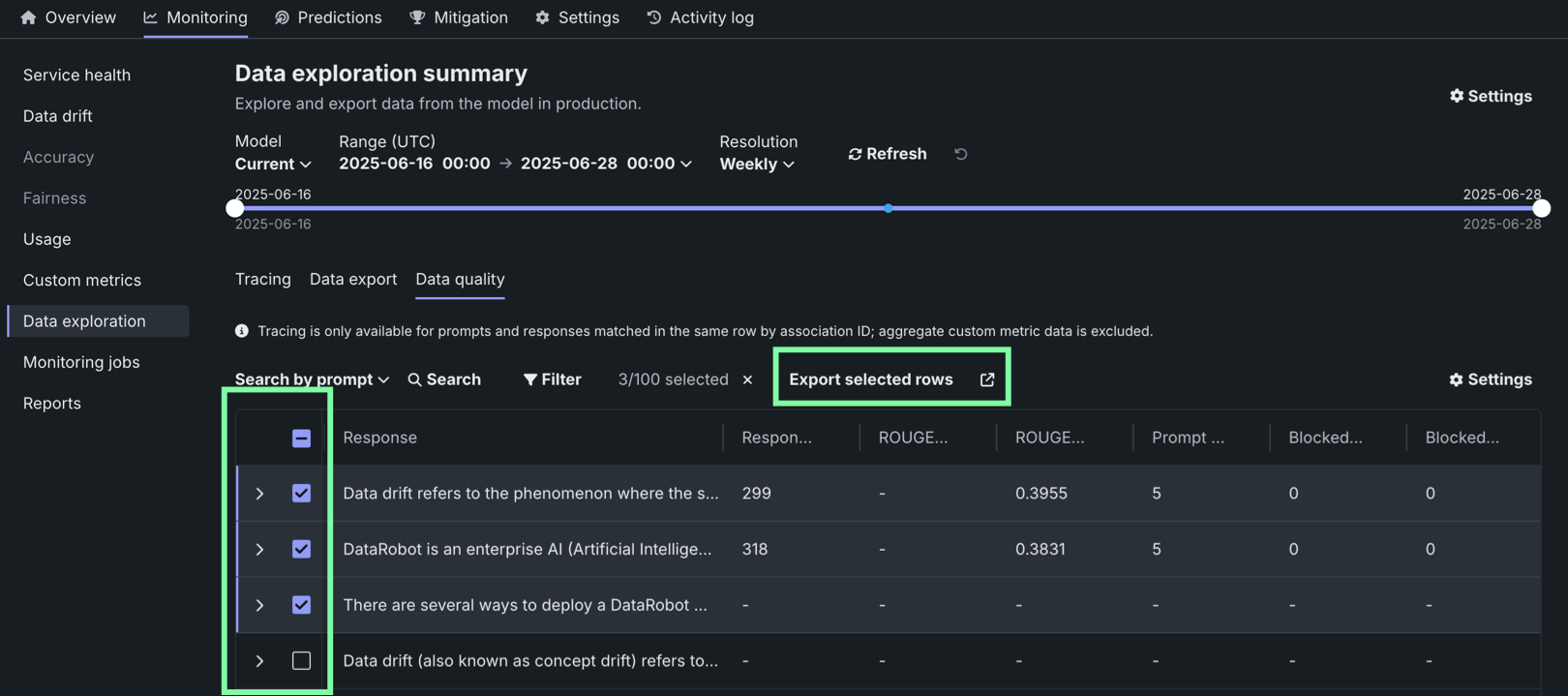Expand the 'DataRobot is an enterprise AI' row

point(259,549)
